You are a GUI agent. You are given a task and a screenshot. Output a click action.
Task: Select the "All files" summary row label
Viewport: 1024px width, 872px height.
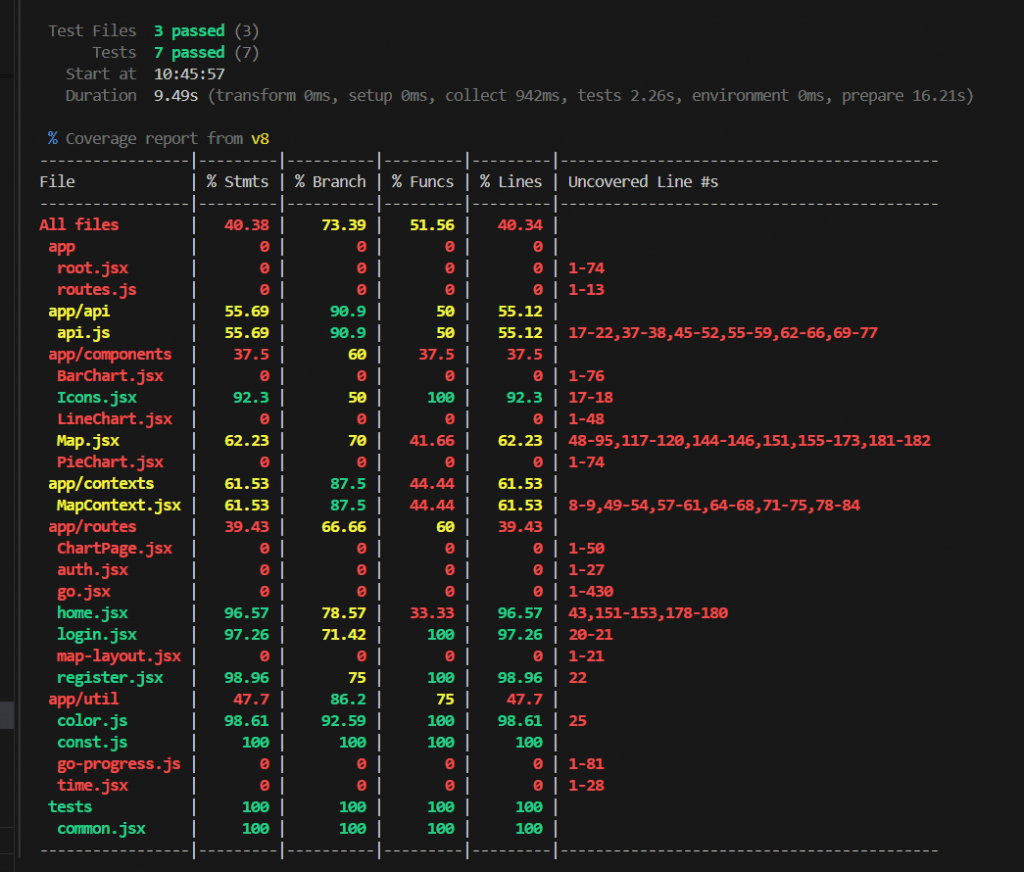click(x=78, y=225)
